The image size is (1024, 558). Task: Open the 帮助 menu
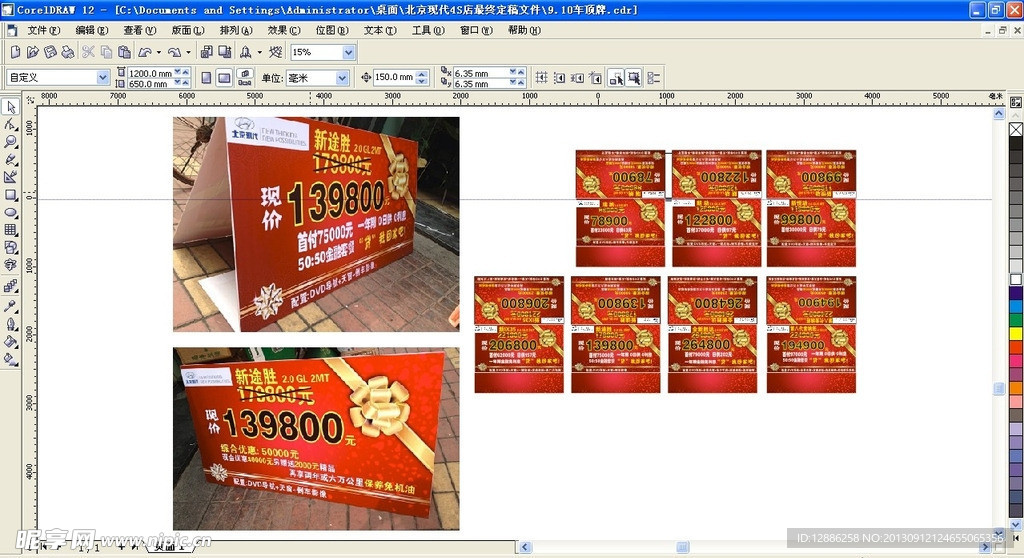[524, 30]
